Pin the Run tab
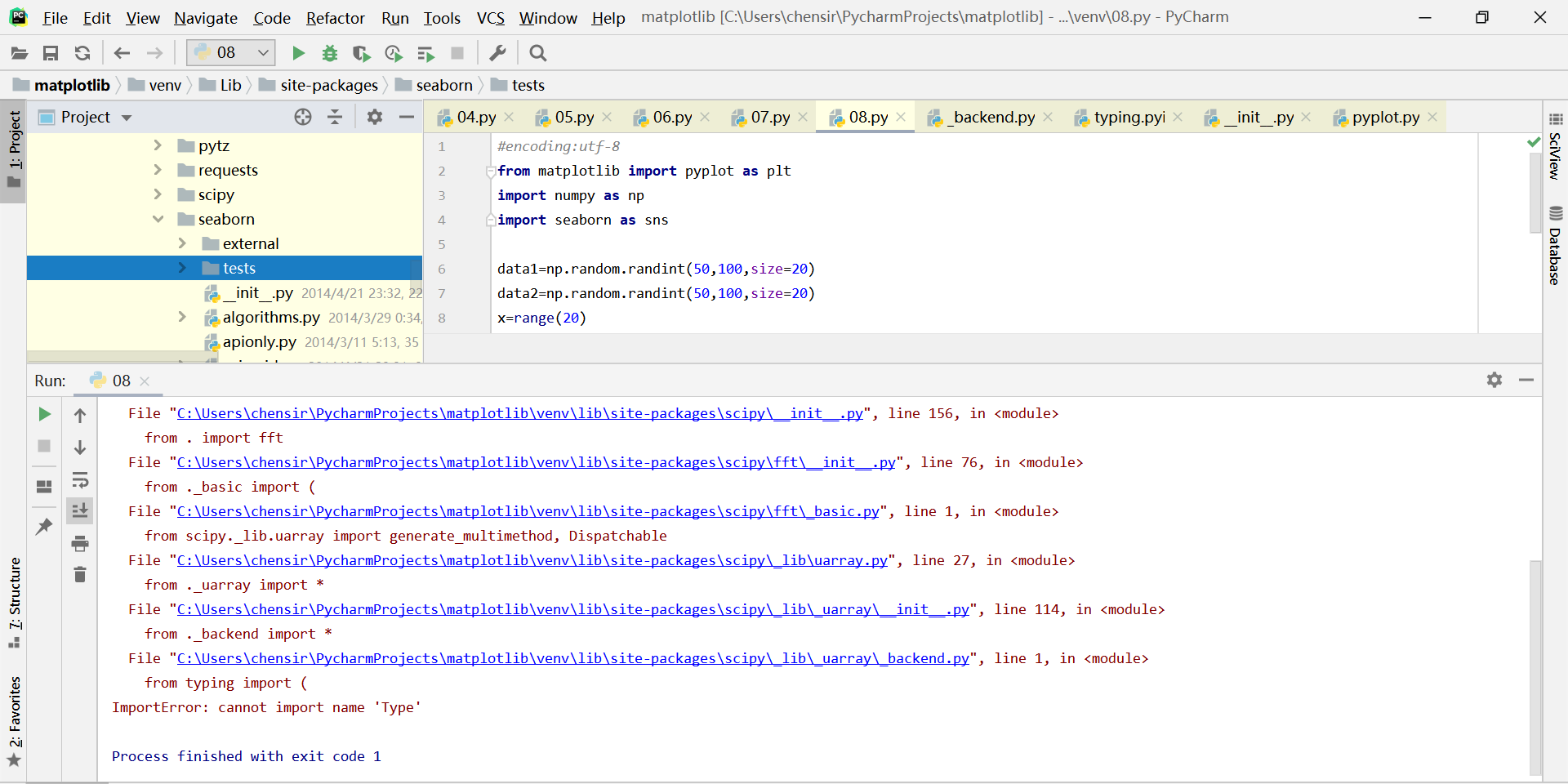This screenshot has width=1568, height=784. (44, 527)
